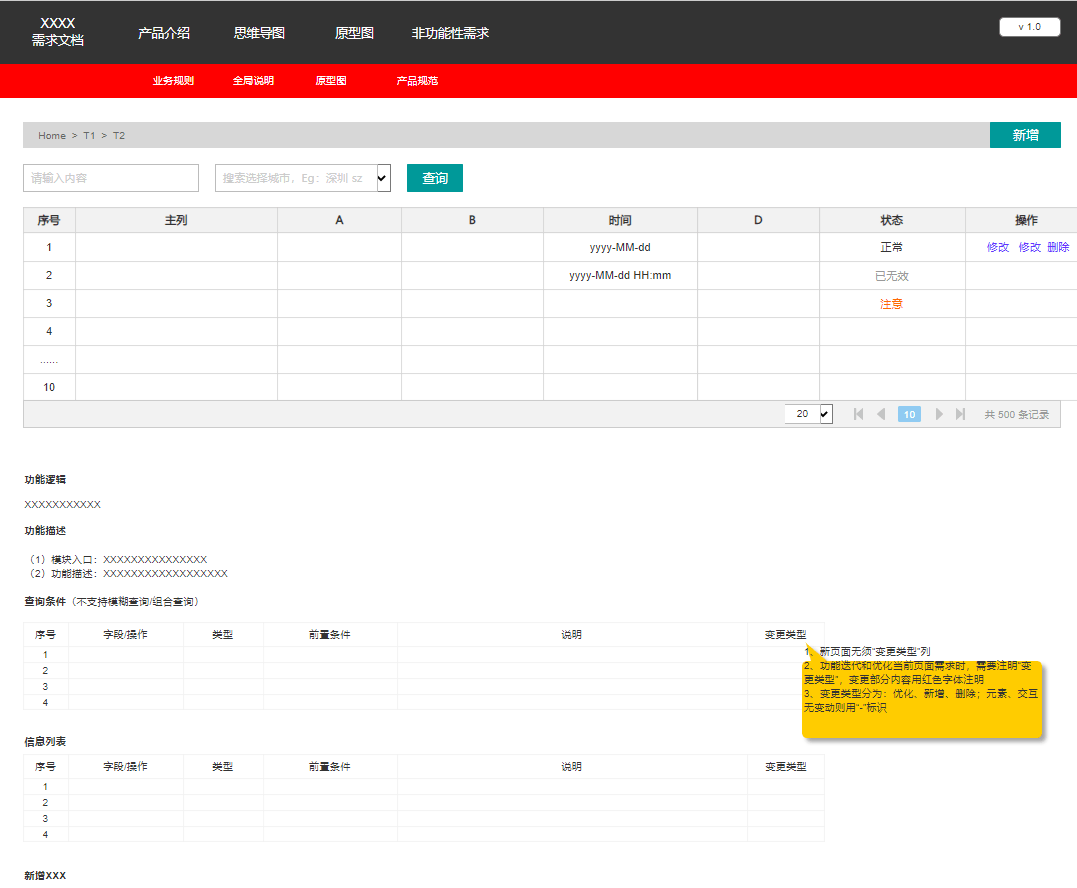The height and width of the screenshot is (888, 1077).
Task: Switch to 思维导图 in top navigation
Action: (259, 33)
